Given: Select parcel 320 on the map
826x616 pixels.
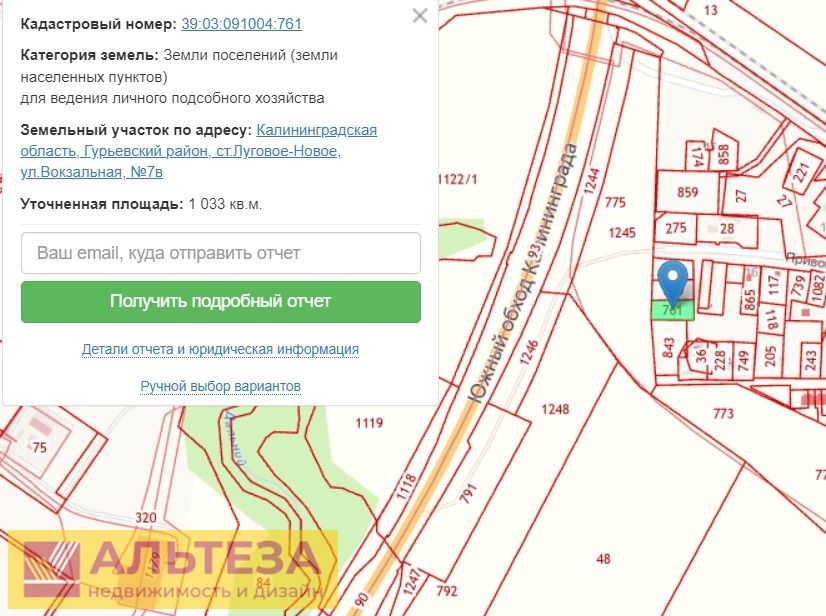Looking at the screenshot, I should [x=146, y=517].
